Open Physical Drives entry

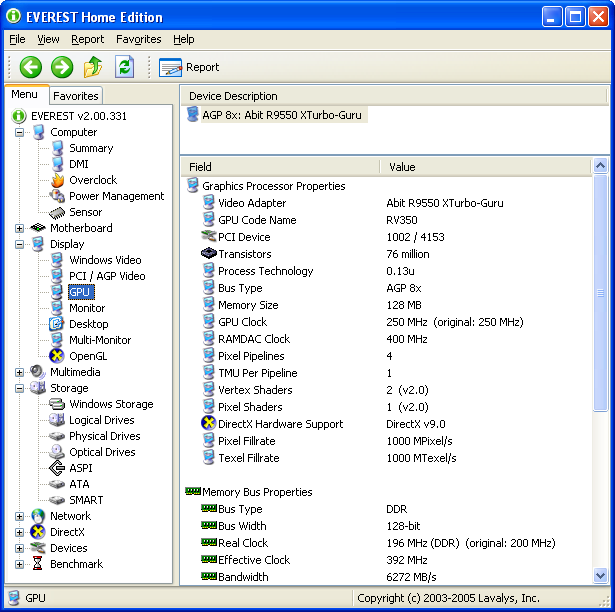pos(105,436)
